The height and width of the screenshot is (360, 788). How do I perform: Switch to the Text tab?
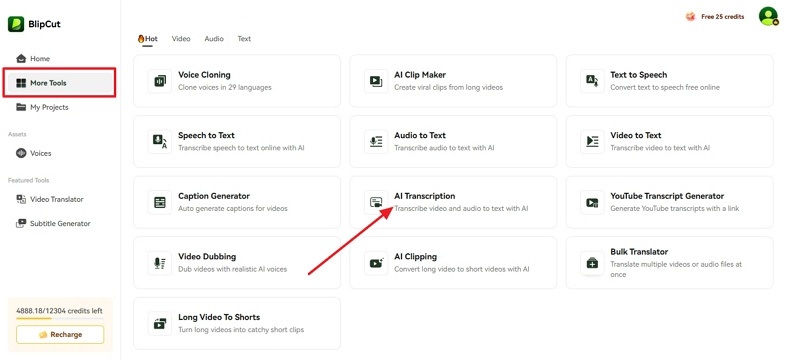tap(244, 39)
